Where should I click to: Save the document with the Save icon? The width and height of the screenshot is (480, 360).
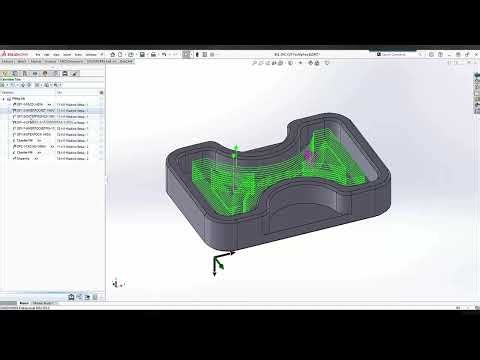(142, 54)
